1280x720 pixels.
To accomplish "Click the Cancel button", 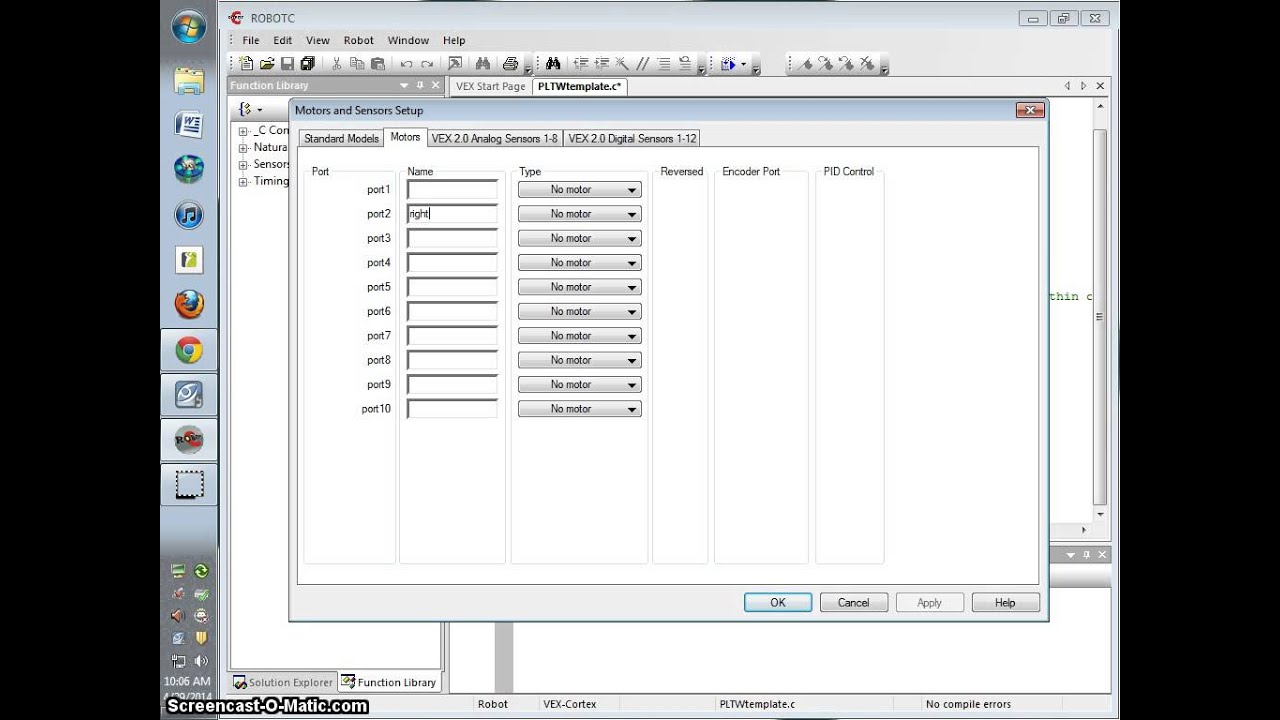I will 854,603.
